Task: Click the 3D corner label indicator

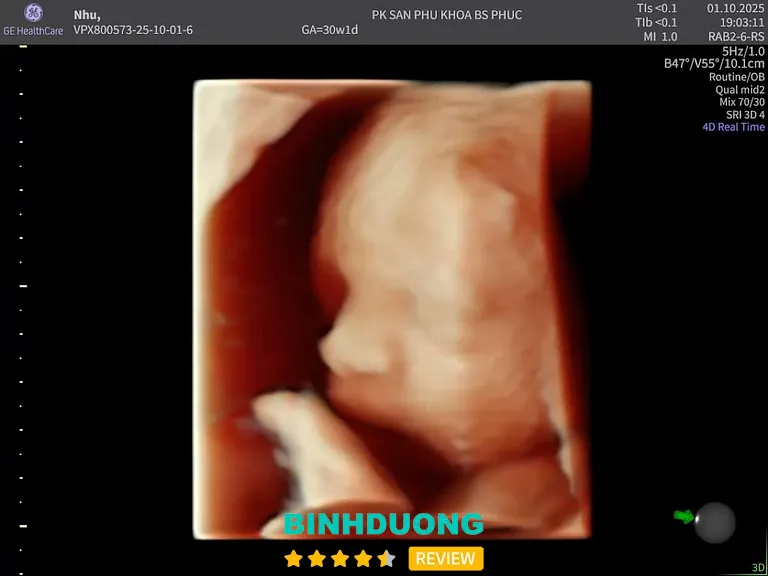Action: point(758,567)
